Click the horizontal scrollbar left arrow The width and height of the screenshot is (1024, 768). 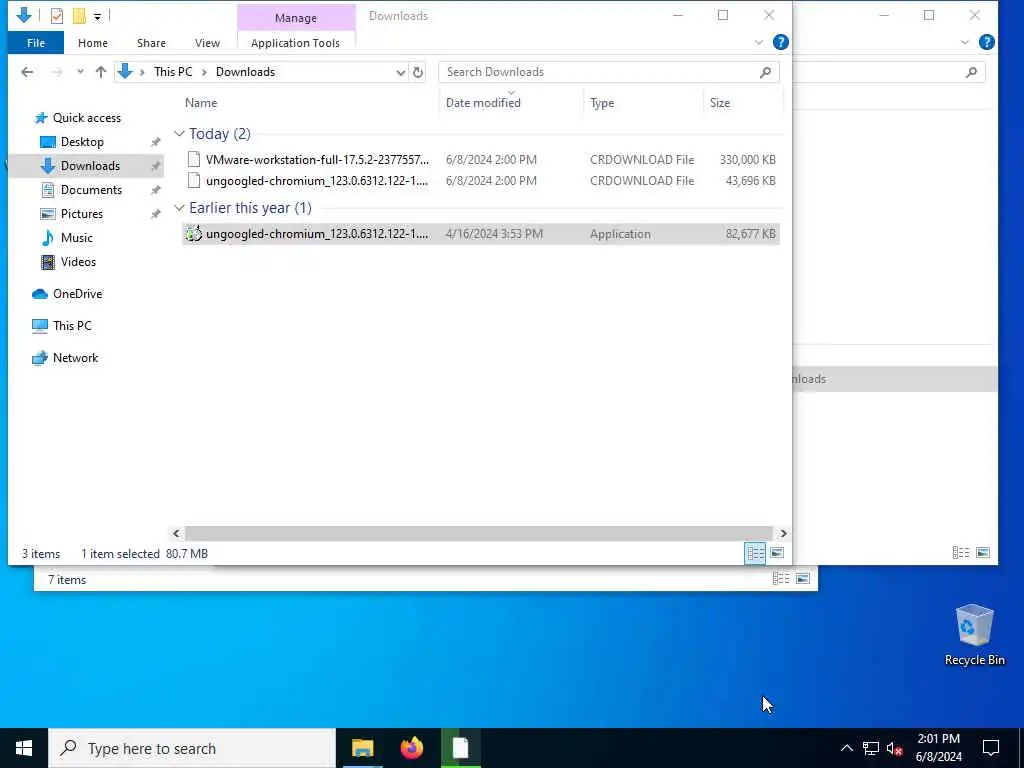click(x=176, y=534)
